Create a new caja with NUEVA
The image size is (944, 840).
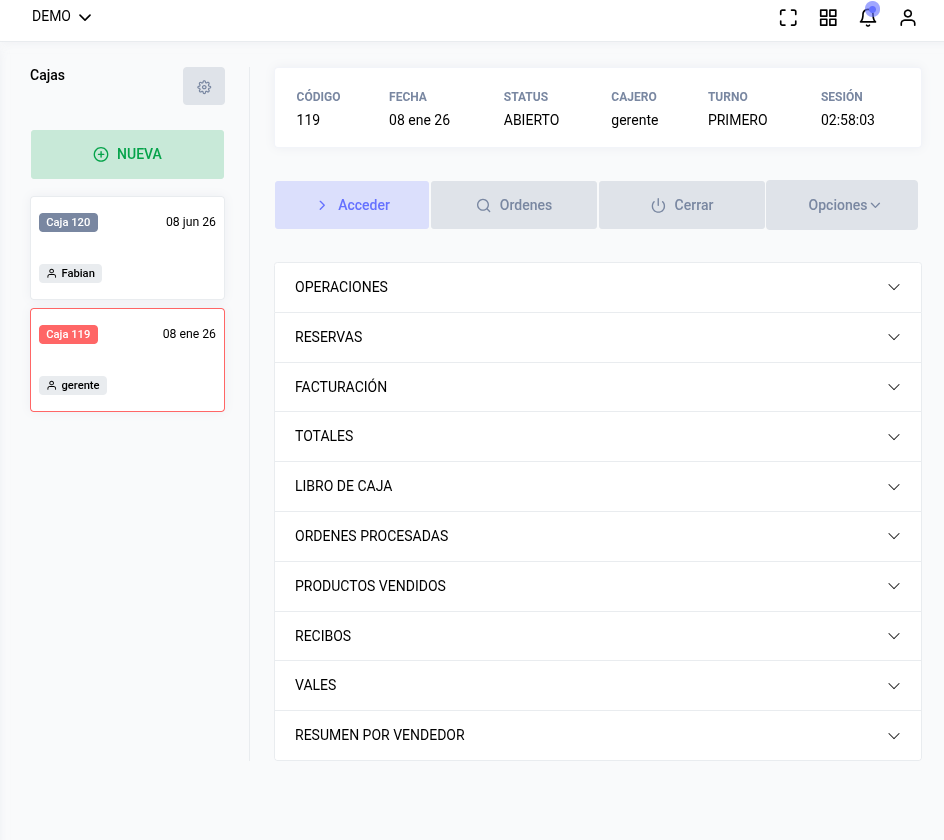click(x=128, y=154)
